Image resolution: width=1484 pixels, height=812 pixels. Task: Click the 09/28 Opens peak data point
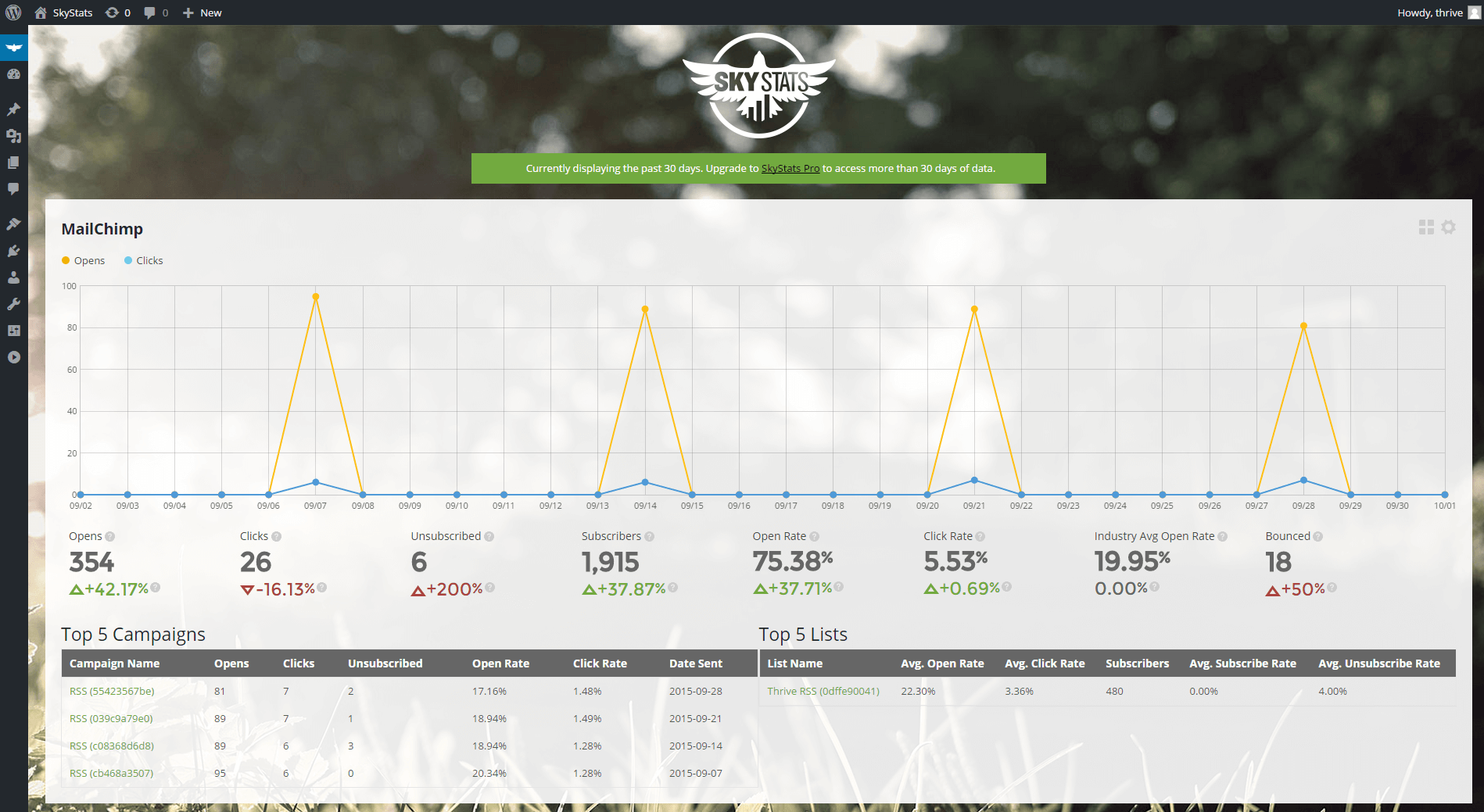tap(1303, 326)
